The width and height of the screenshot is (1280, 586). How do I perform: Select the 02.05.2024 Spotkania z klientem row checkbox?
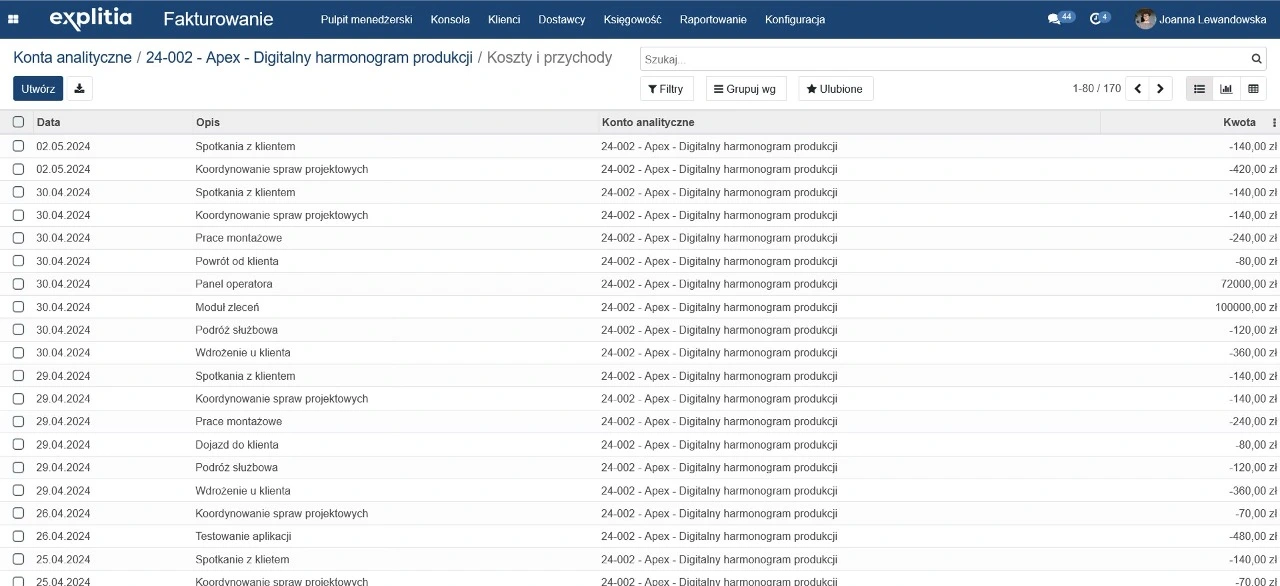(x=18, y=146)
